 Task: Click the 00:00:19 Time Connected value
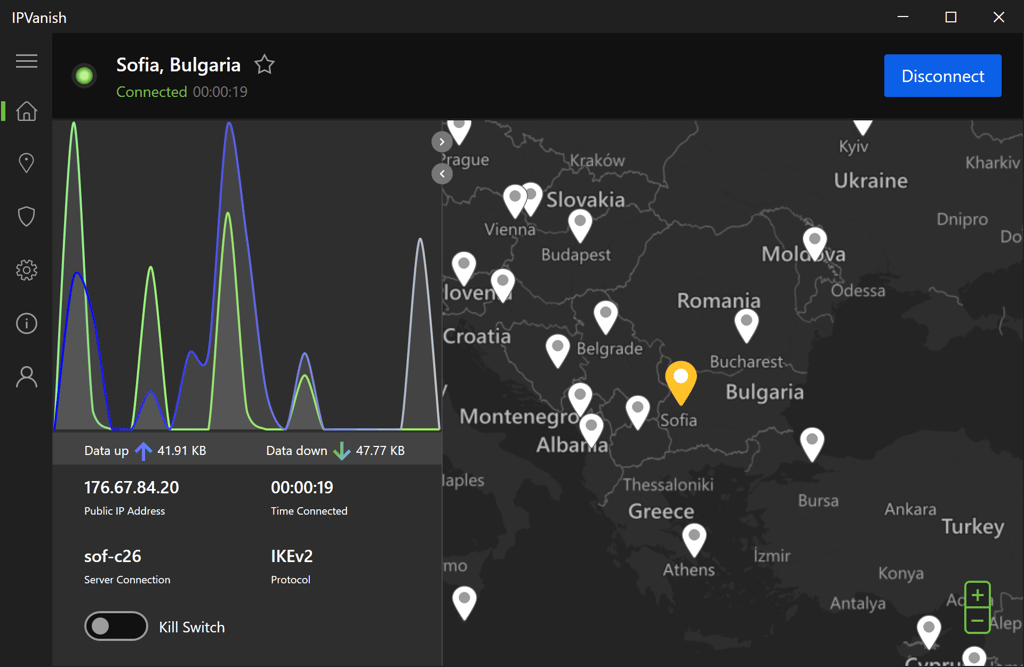pos(302,487)
